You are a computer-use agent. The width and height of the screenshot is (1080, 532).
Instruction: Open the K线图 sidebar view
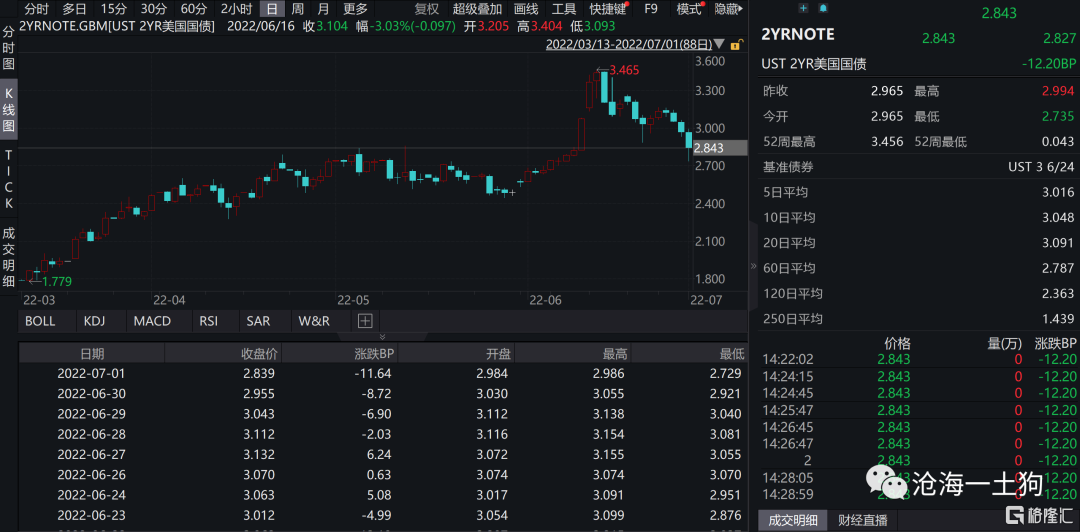point(9,109)
